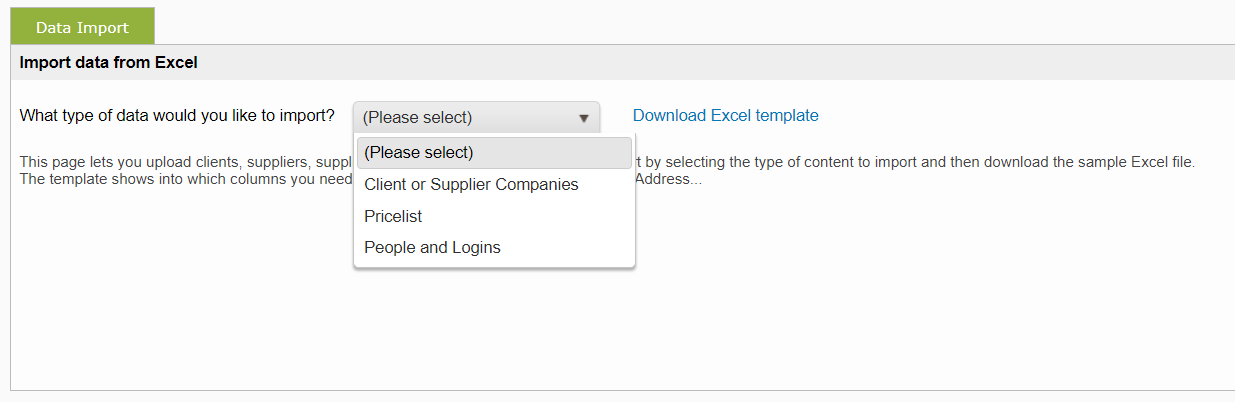
Task: Select the highlighted (Please select) list option
Action: (494, 153)
